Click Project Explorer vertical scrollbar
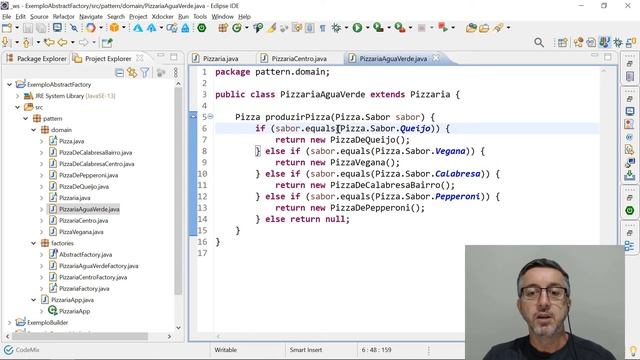 pos(178,190)
